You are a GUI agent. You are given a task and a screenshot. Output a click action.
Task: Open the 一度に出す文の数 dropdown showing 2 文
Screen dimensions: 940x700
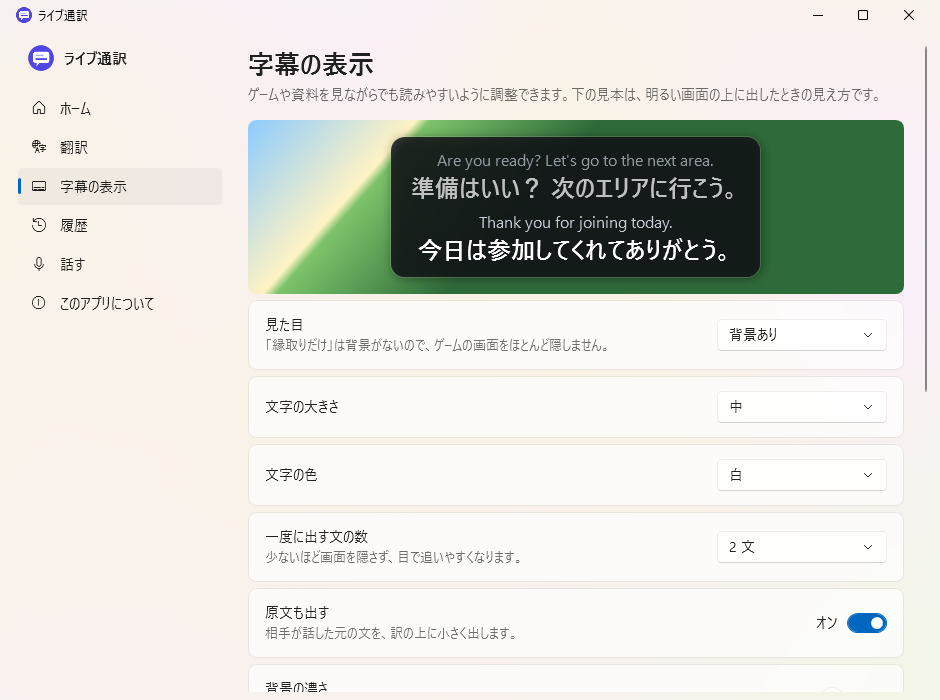[802, 547]
